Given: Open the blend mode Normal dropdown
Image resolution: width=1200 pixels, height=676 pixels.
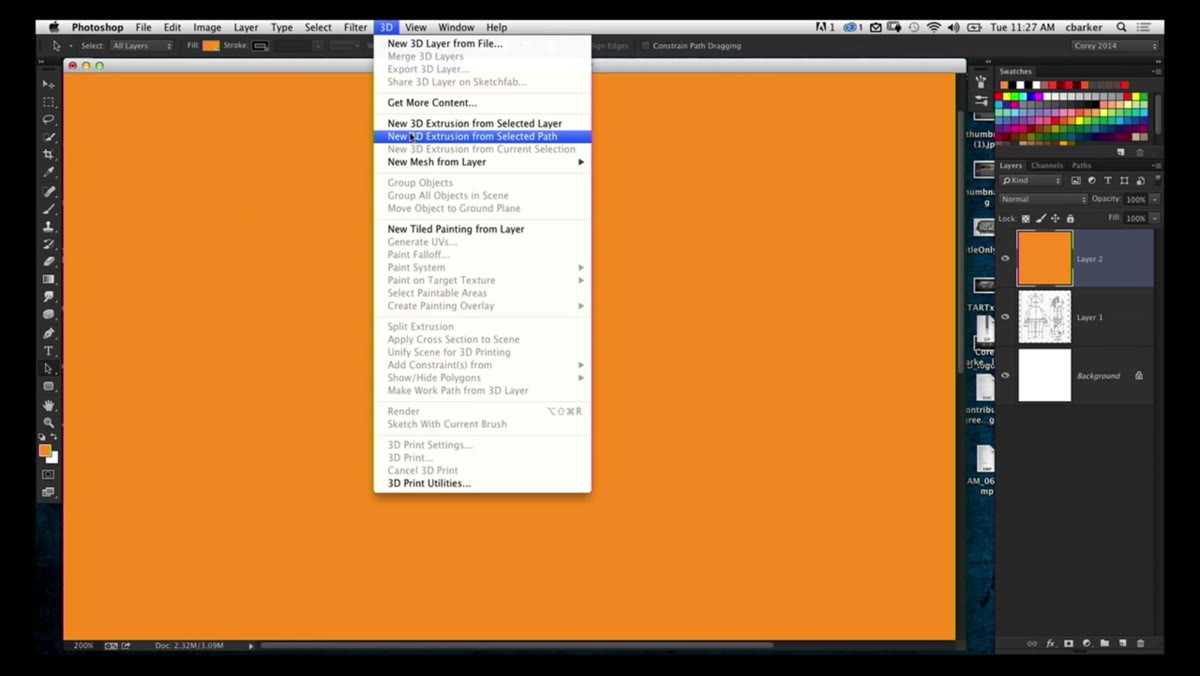Looking at the screenshot, I should point(1043,199).
